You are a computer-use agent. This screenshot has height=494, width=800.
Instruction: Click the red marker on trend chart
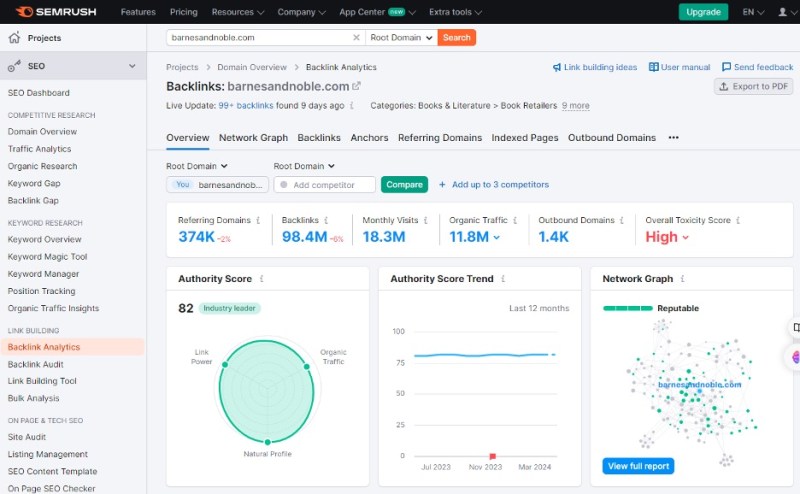pyautogui.click(x=492, y=456)
